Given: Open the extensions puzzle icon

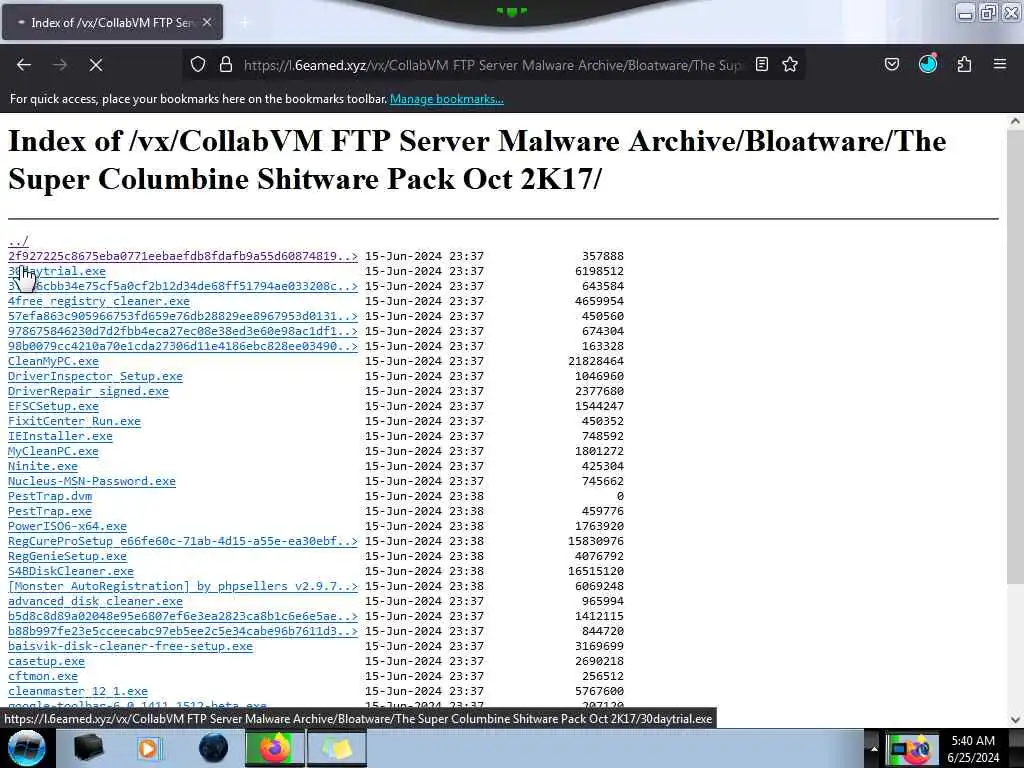Looking at the screenshot, I should [965, 65].
